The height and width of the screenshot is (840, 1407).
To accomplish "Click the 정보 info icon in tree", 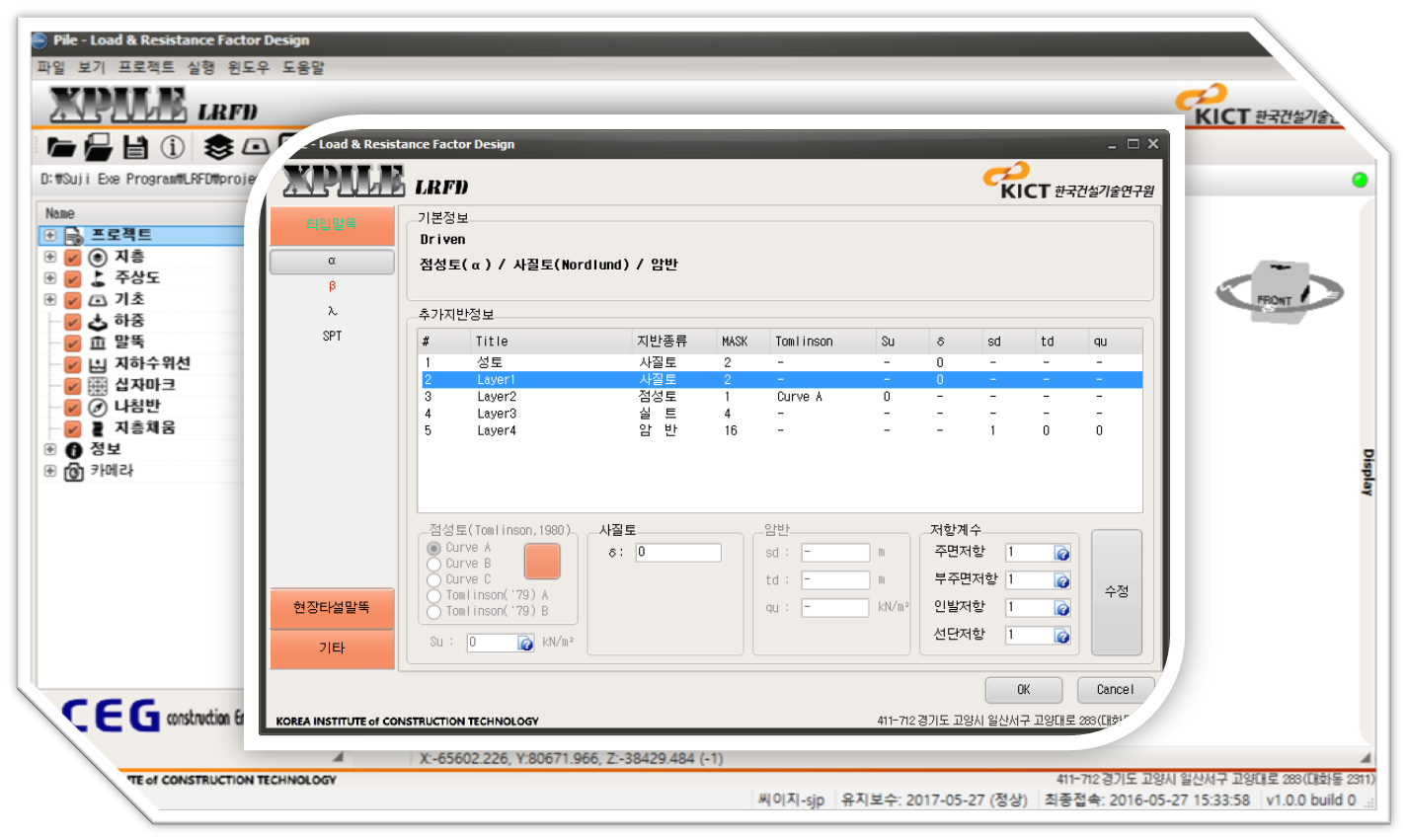I will click(x=74, y=450).
